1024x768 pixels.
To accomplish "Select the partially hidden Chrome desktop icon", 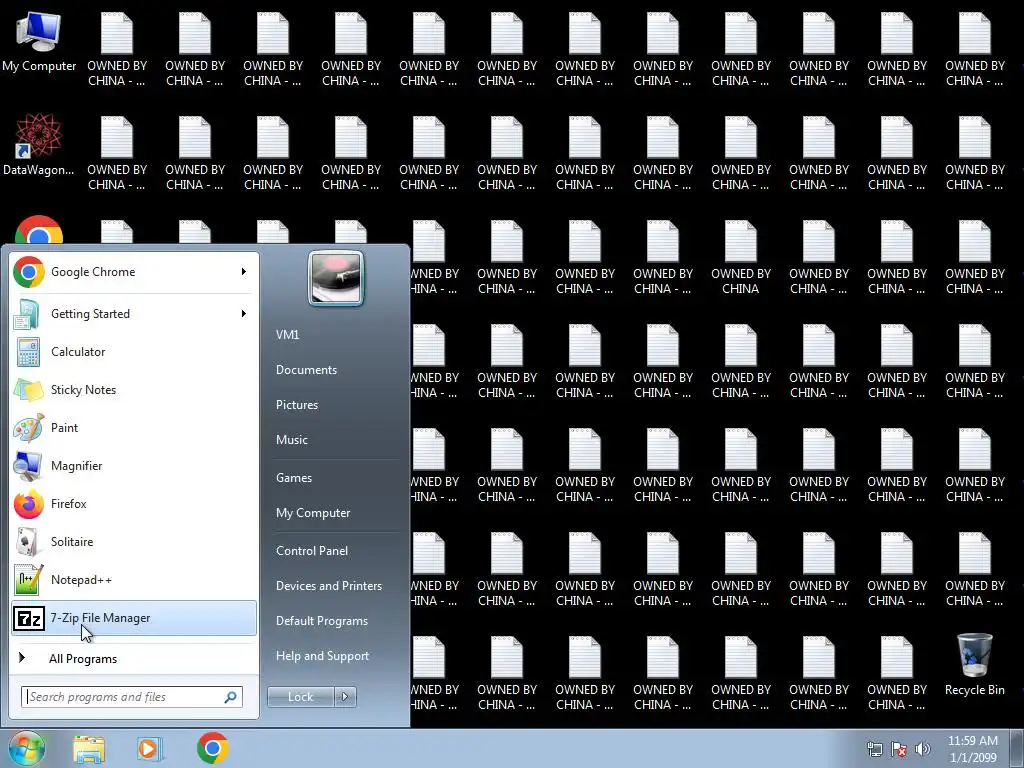I will pyautogui.click(x=39, y=230).
